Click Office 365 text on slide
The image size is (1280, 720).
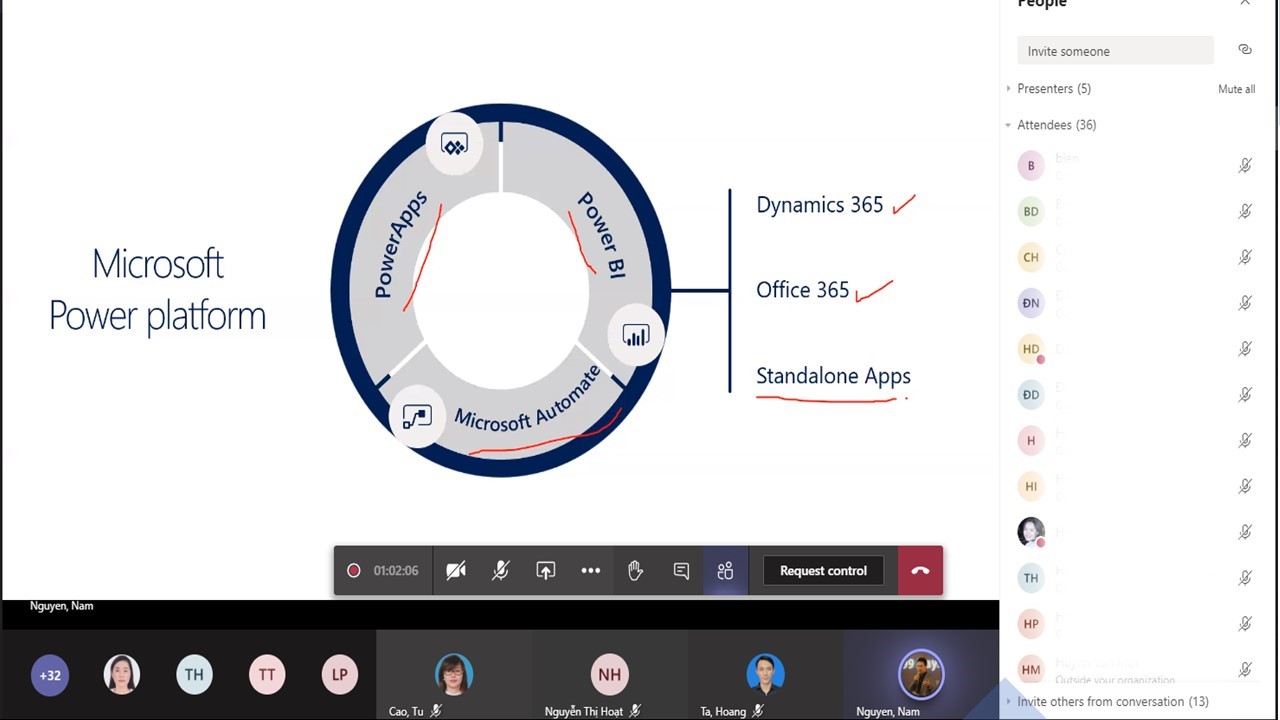[x=802, y=290]
